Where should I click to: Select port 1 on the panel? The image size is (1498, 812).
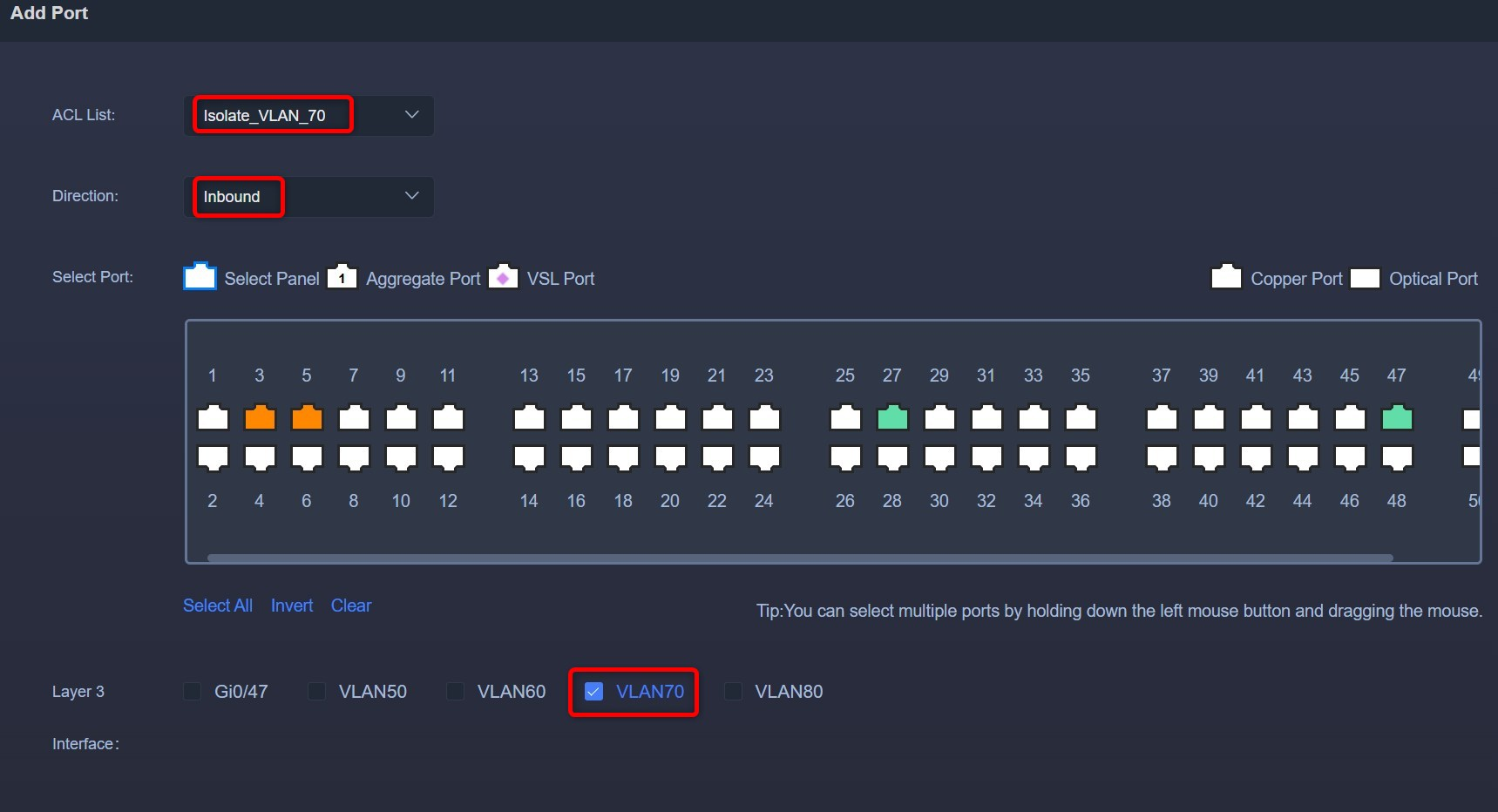(213, 417)
